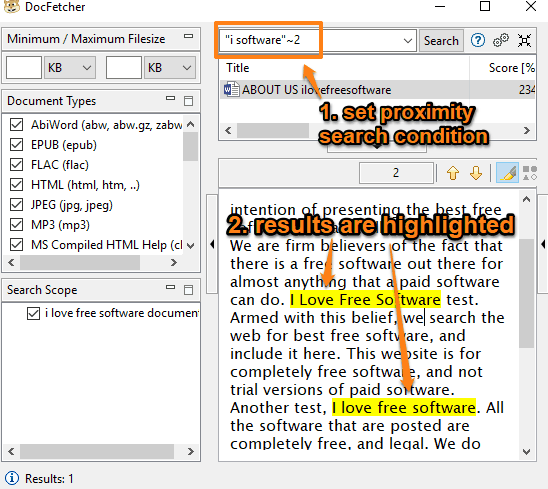Image resolution: width=548 pixels, height=489 pixels.
Task: Close the DocFetcher window
Action: (531, 6)
